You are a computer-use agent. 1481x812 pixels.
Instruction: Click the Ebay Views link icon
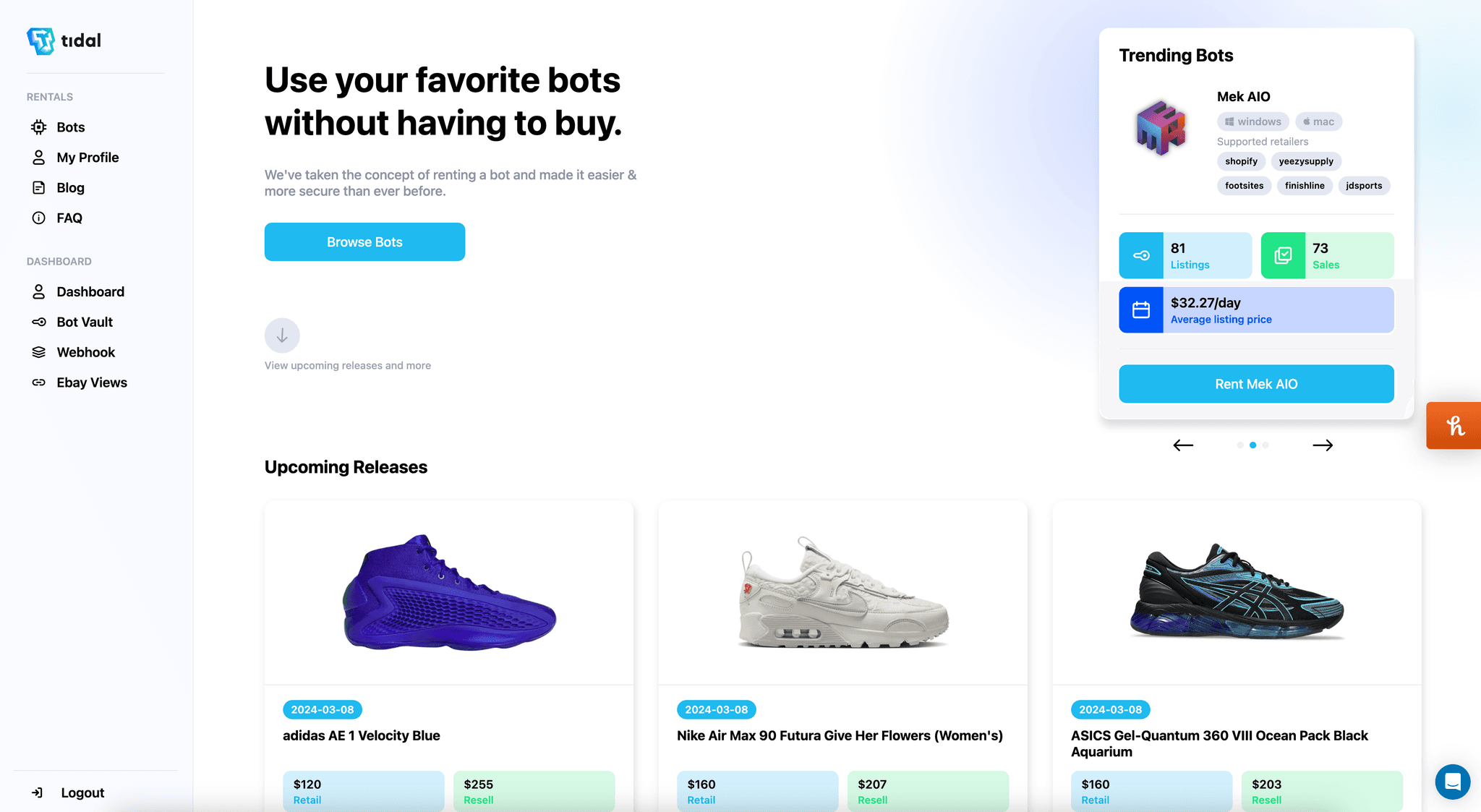(39, 383)
